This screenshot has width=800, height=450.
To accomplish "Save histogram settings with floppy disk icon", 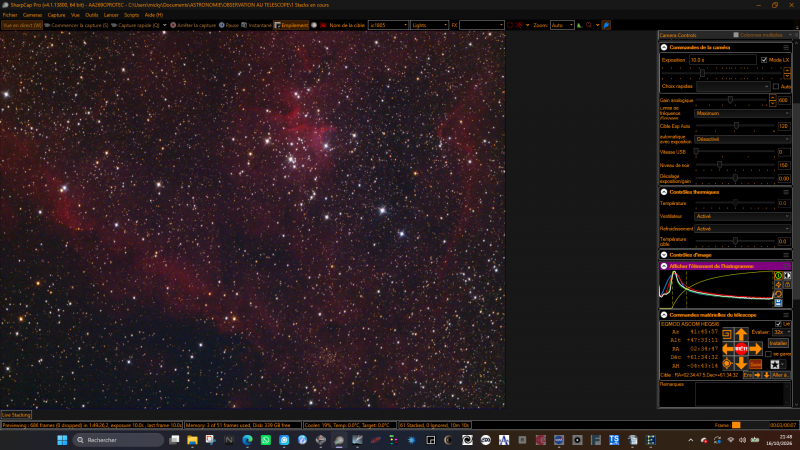I will [778, 303].
